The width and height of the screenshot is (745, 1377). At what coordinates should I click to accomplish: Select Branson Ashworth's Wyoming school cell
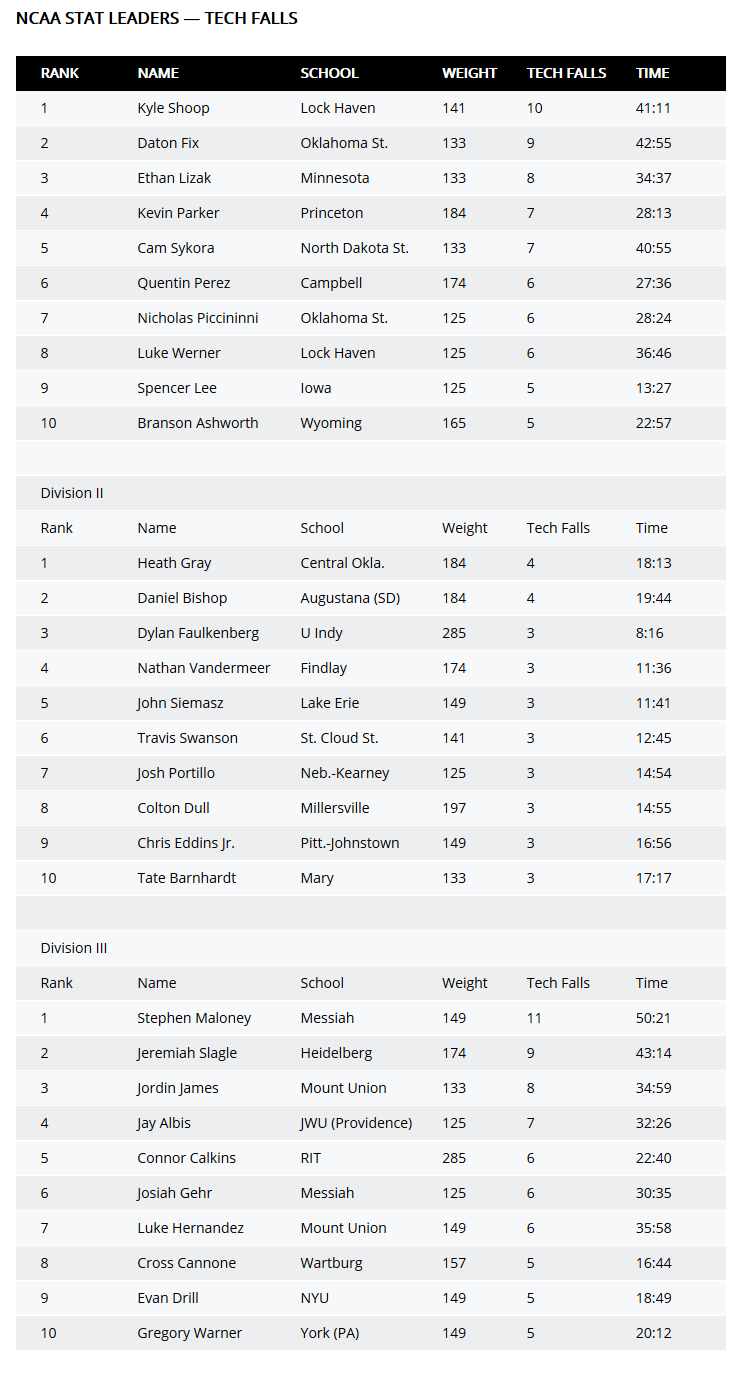331,423
